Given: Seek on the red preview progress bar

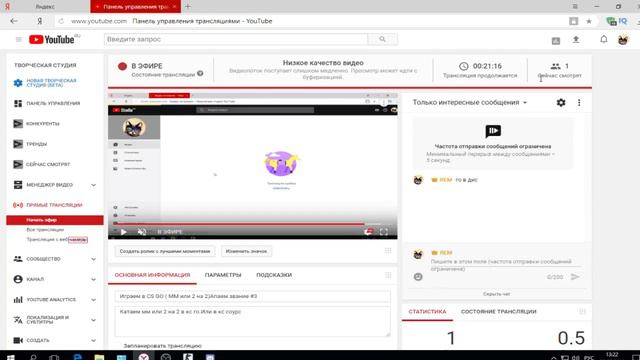Looking at the screenshot, I should pos(238,224).
